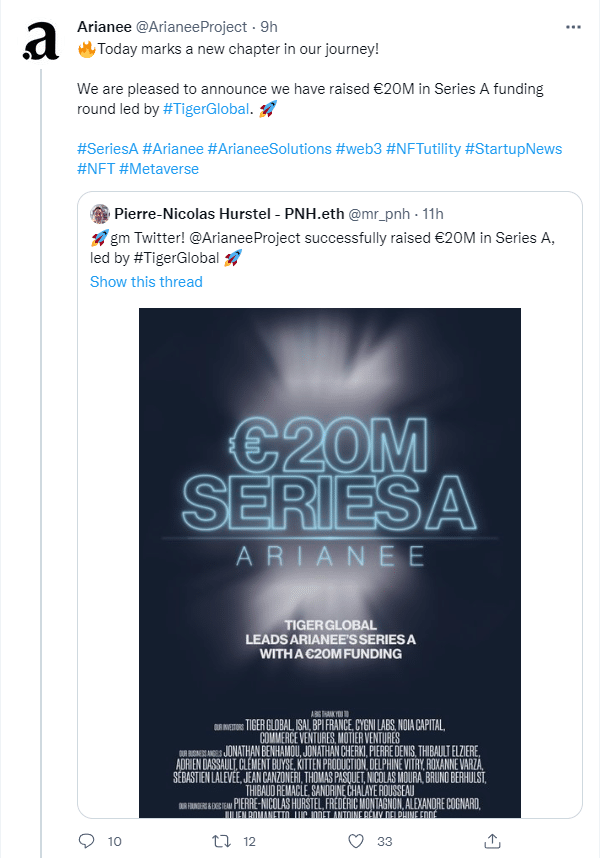Screen dimensions: 600x858
Task: Open the #SeriesA hashtag
Action: [x=108, y=149]
